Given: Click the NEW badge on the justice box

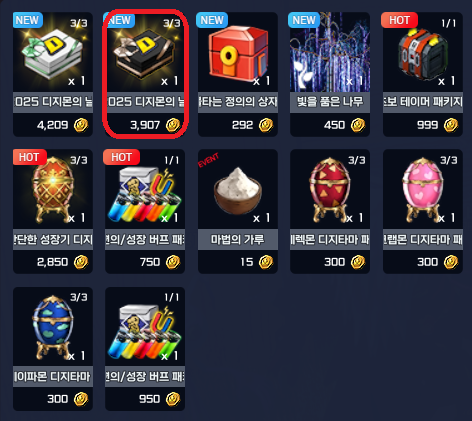Looking at the screenshot, I should [x=212, y=20].
